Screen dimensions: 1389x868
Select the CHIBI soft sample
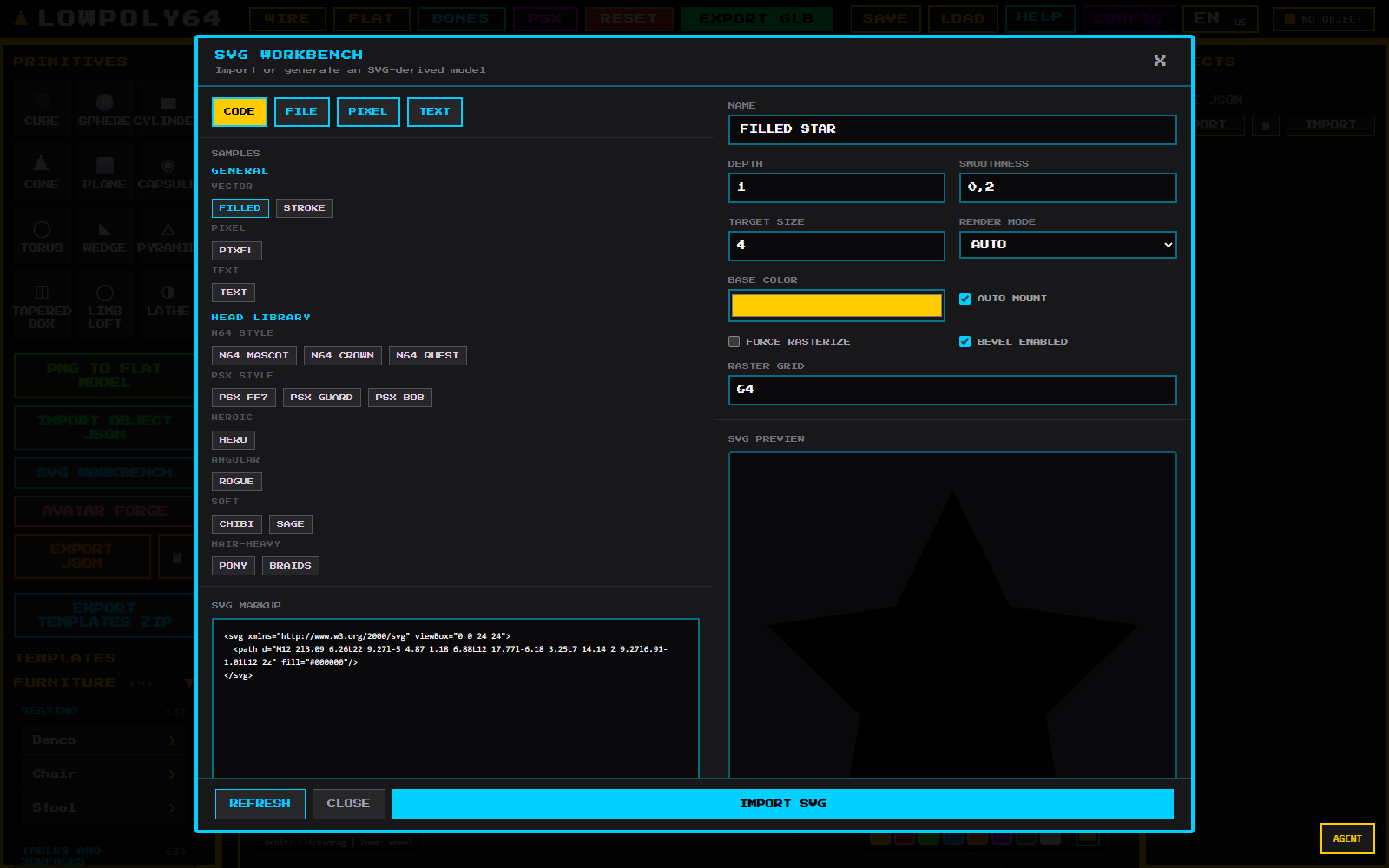[x=236, y=524]
